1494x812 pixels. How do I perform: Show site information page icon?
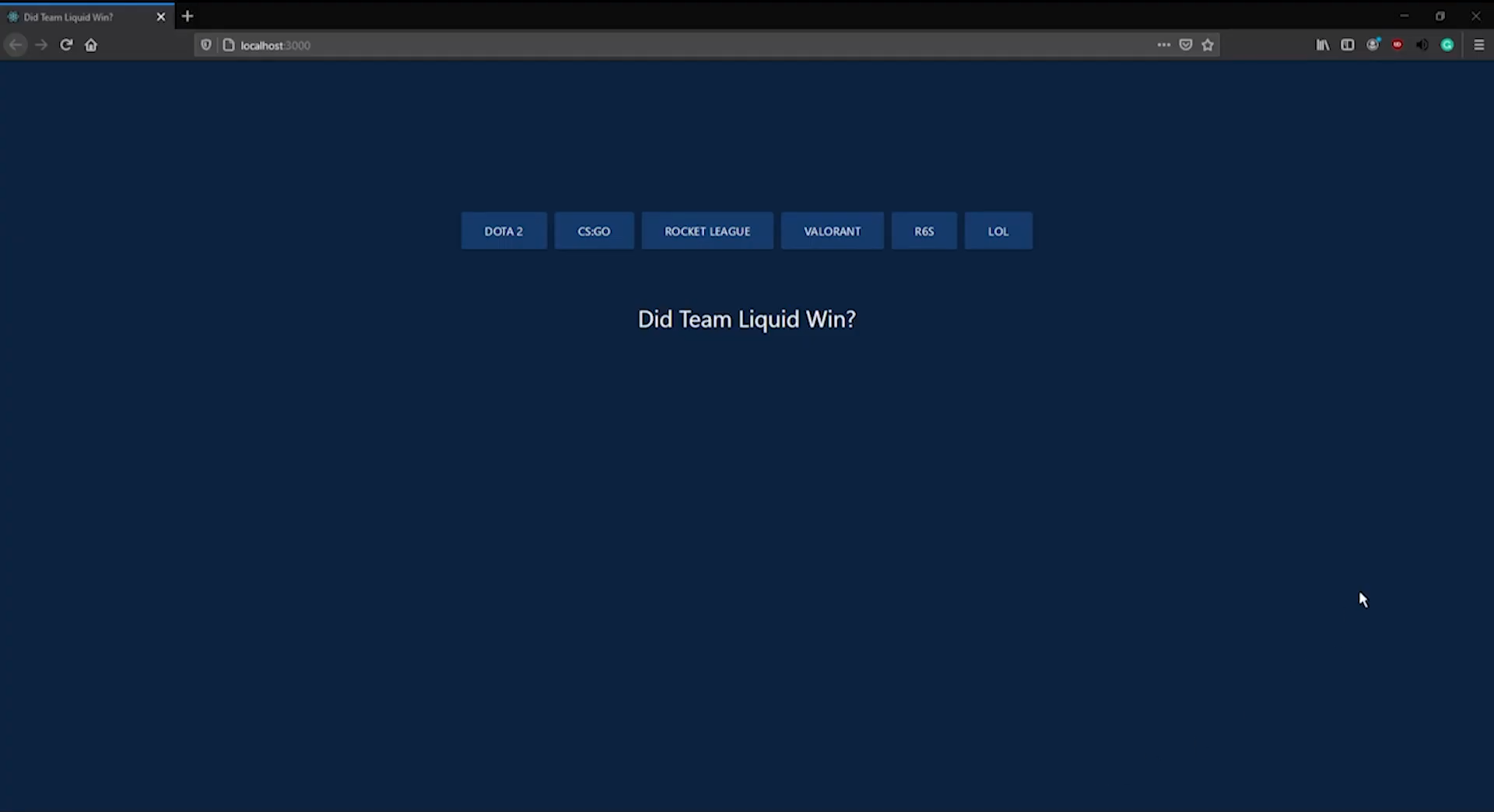(229, 45)
